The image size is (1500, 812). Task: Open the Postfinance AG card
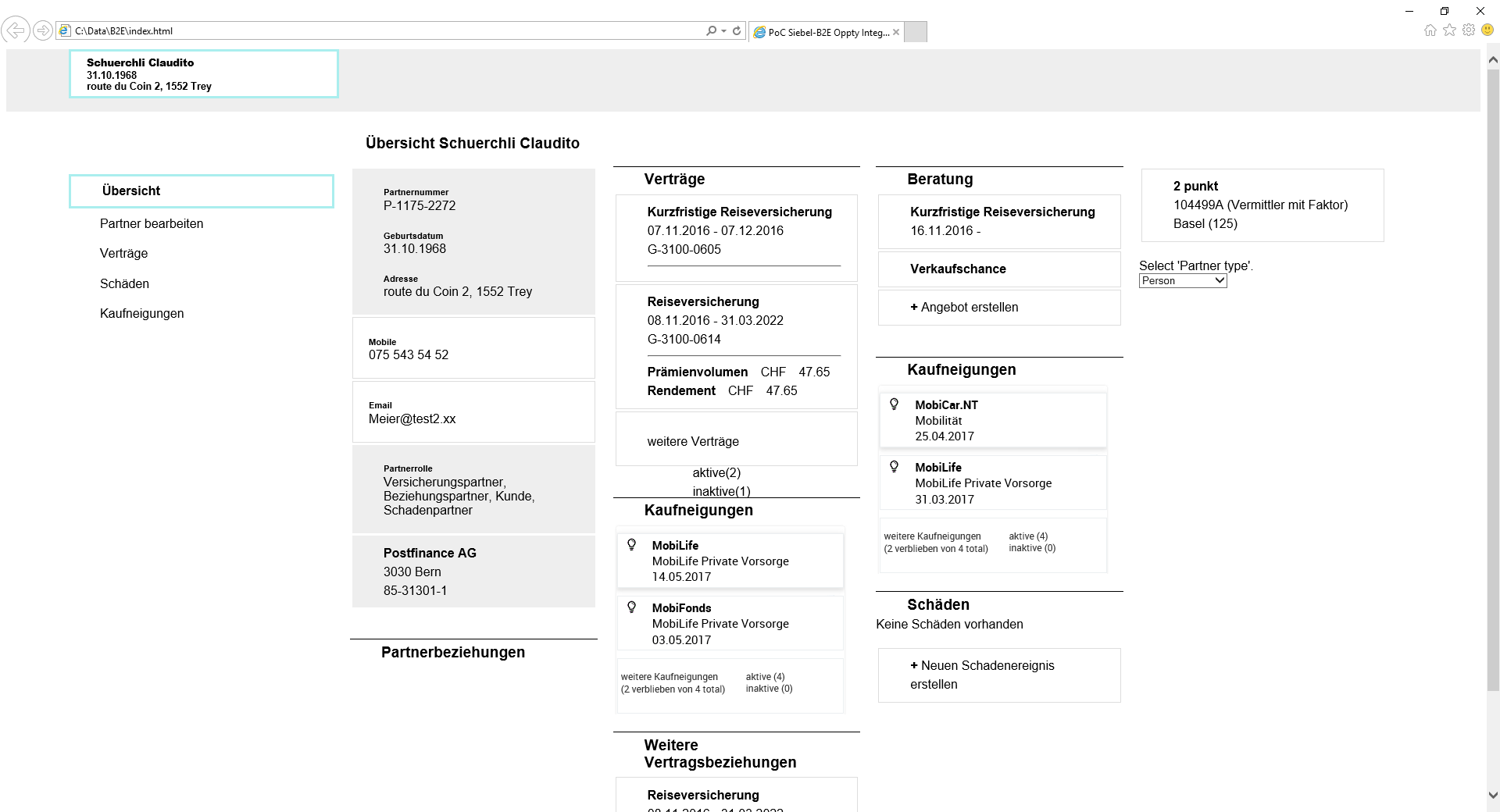473,572
